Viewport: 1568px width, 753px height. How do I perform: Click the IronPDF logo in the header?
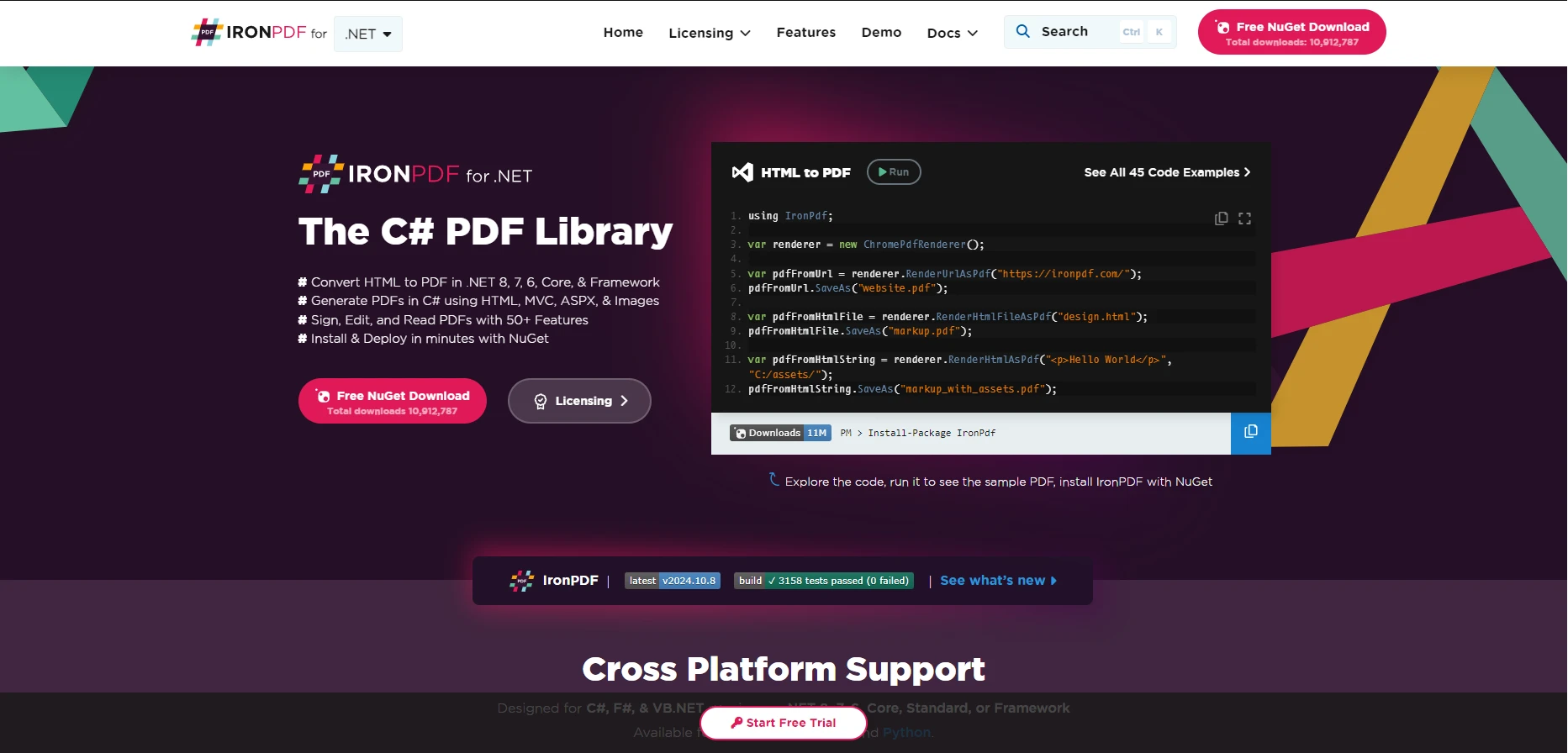(x=259, y=33)
